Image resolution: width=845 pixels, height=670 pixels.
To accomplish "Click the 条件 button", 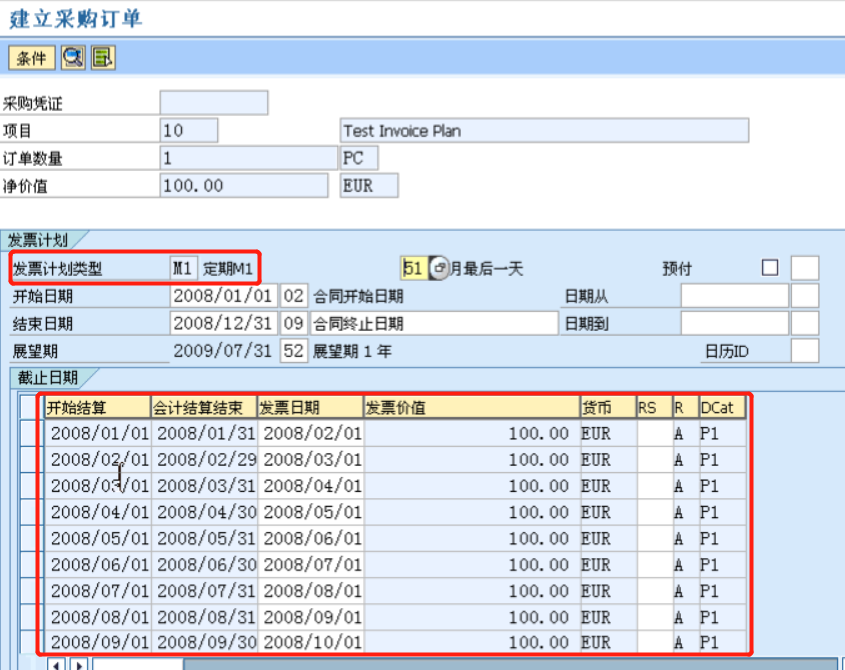I will pyautogui.click(x=32, y=58).
